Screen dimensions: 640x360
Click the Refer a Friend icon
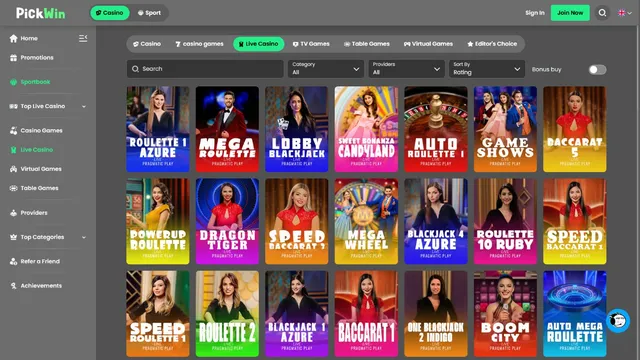[13, 261]
